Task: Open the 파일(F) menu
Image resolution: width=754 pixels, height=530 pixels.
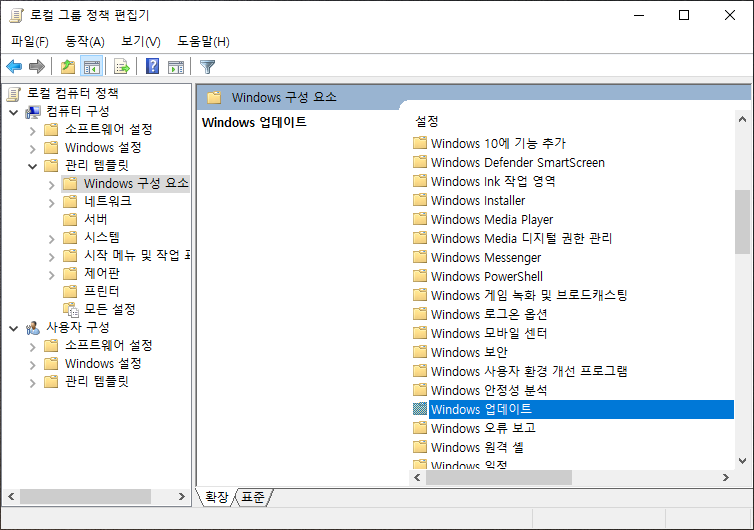Action: [30, 42]
